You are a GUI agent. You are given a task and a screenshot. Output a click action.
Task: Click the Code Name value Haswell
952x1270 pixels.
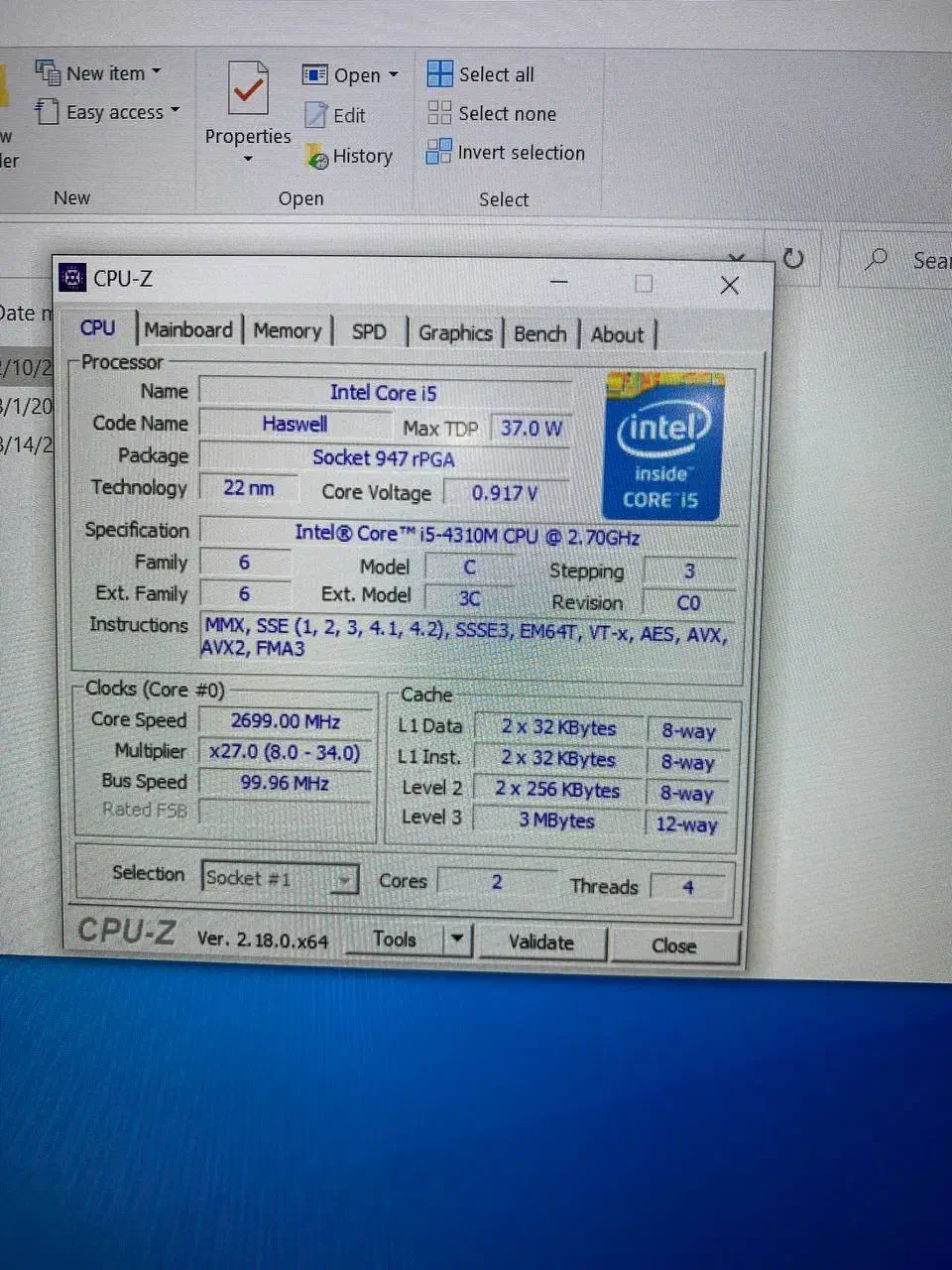point(295,424)
